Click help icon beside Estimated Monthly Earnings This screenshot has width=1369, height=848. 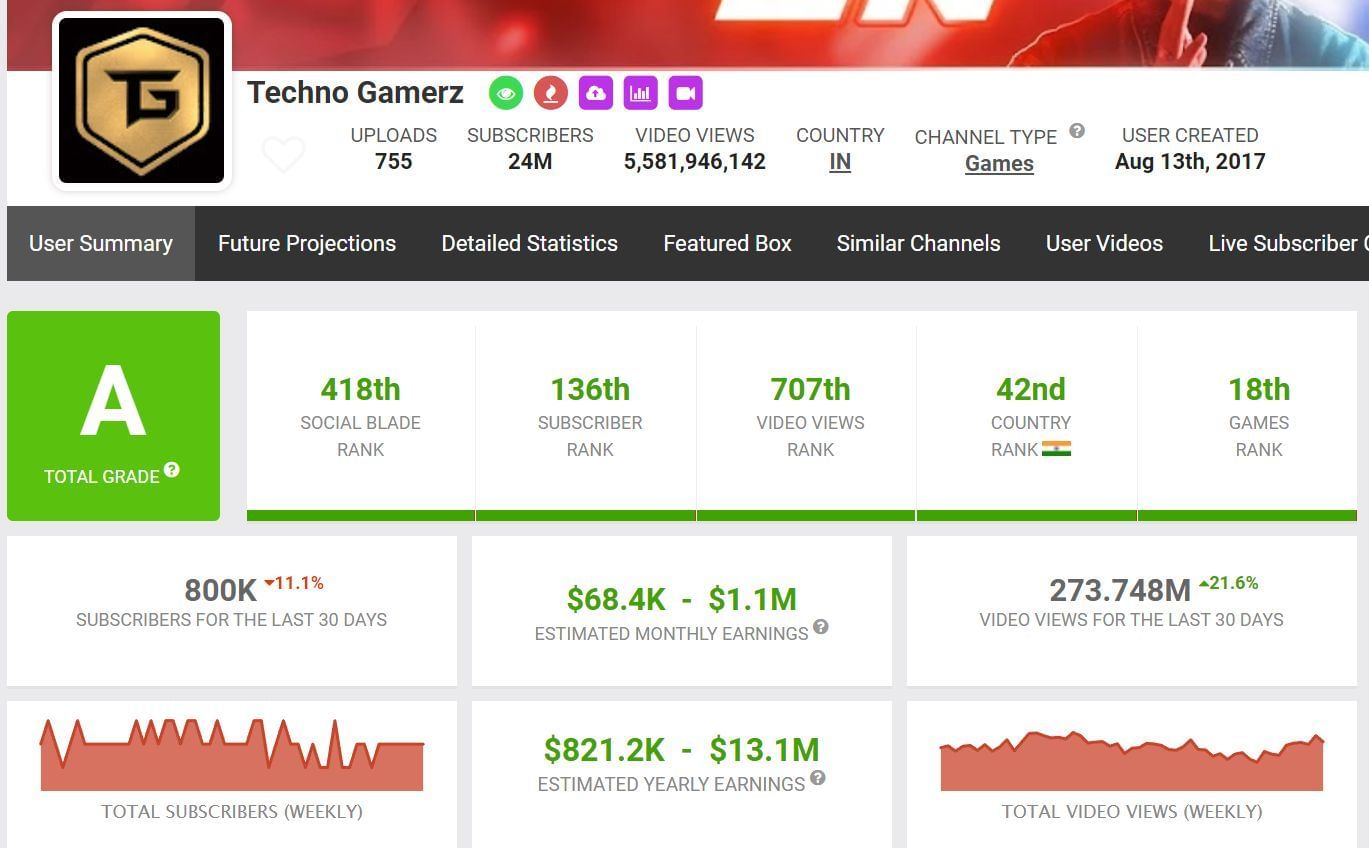820,627
